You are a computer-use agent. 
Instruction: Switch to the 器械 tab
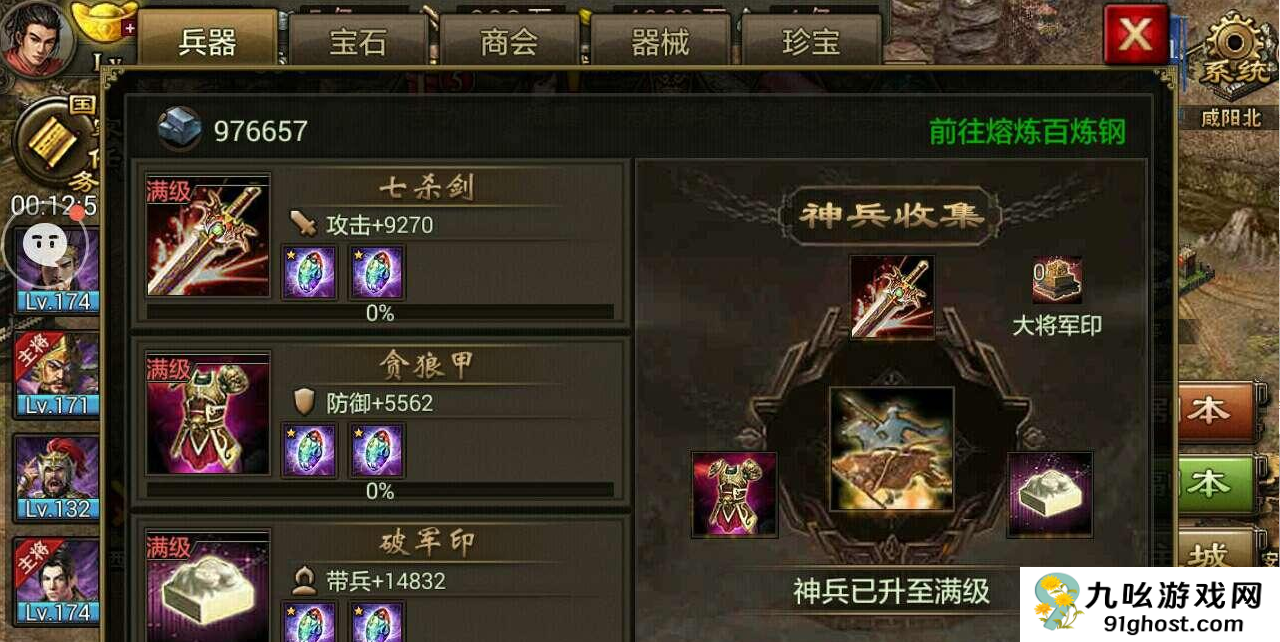tap(660, 43)
